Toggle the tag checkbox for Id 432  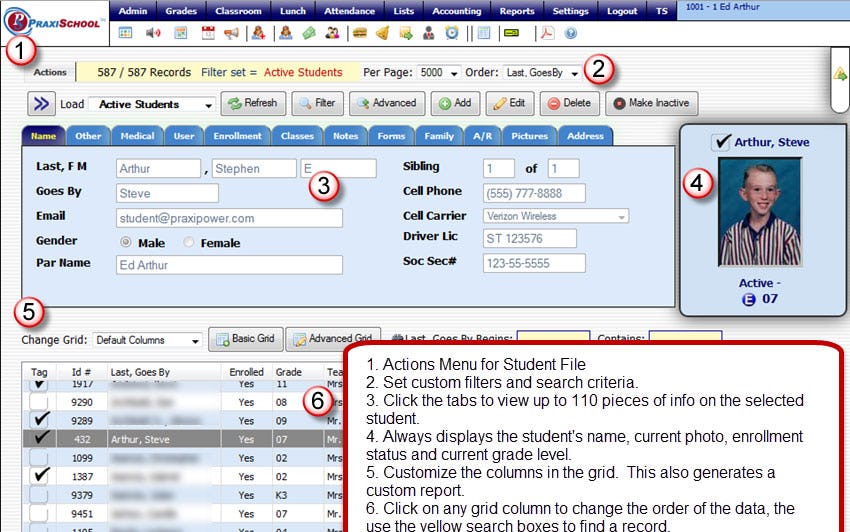point(40,438)
